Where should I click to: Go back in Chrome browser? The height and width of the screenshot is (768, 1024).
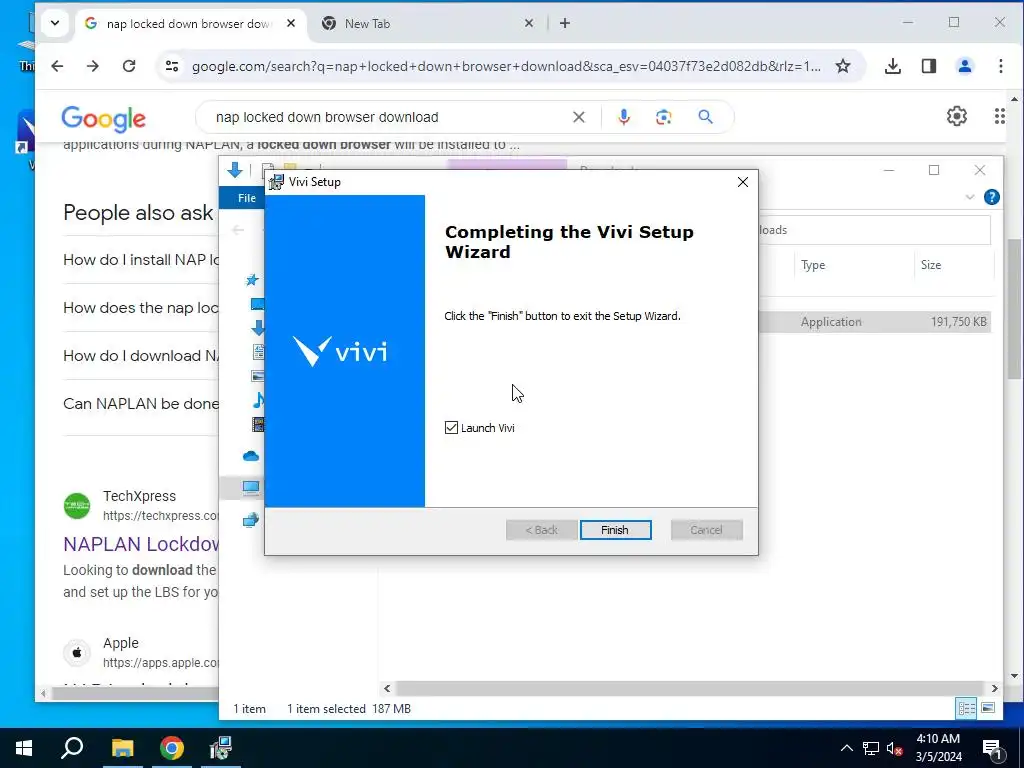tap(57, 66)
